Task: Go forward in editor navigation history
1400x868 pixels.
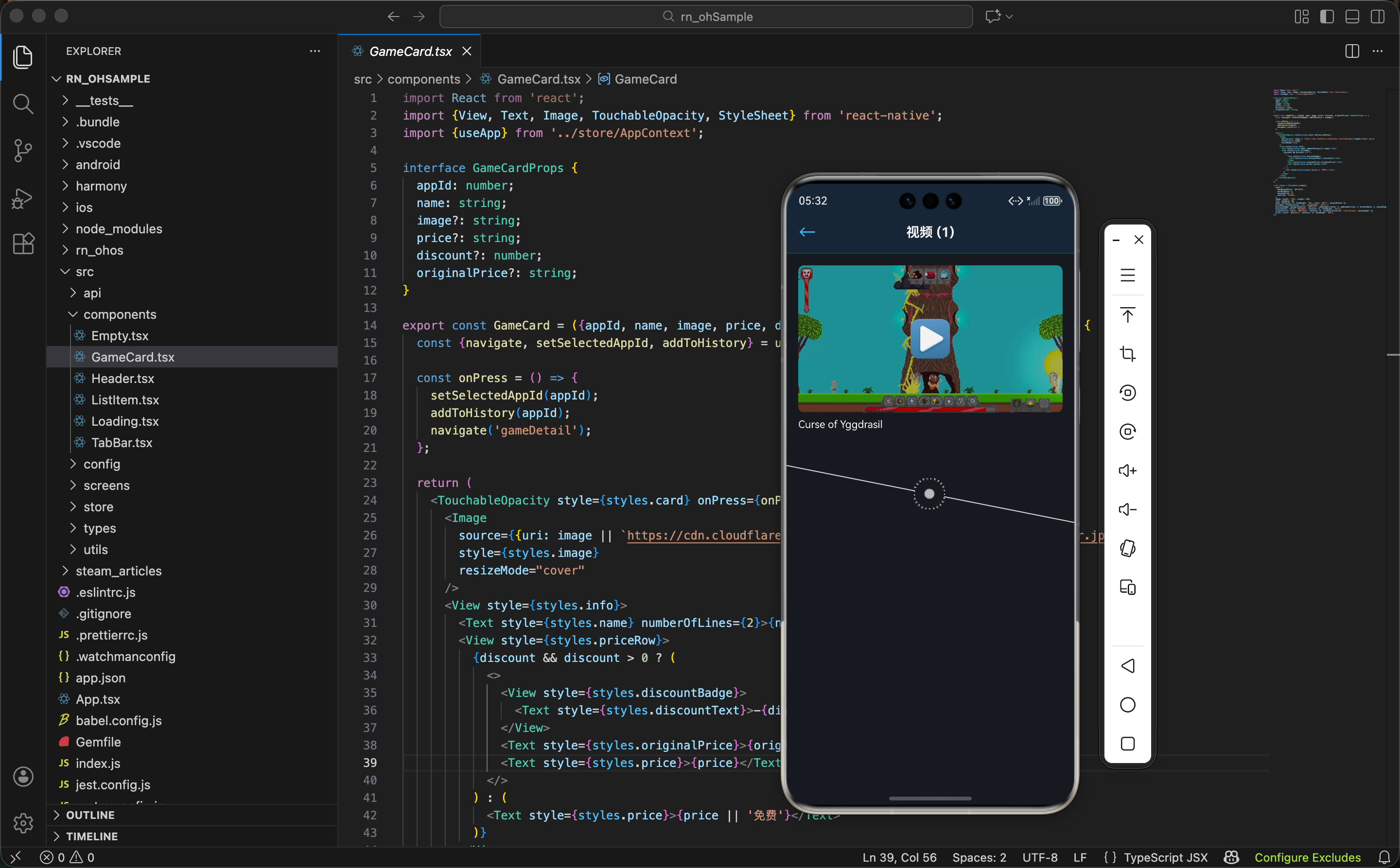Action: [419, 17]
